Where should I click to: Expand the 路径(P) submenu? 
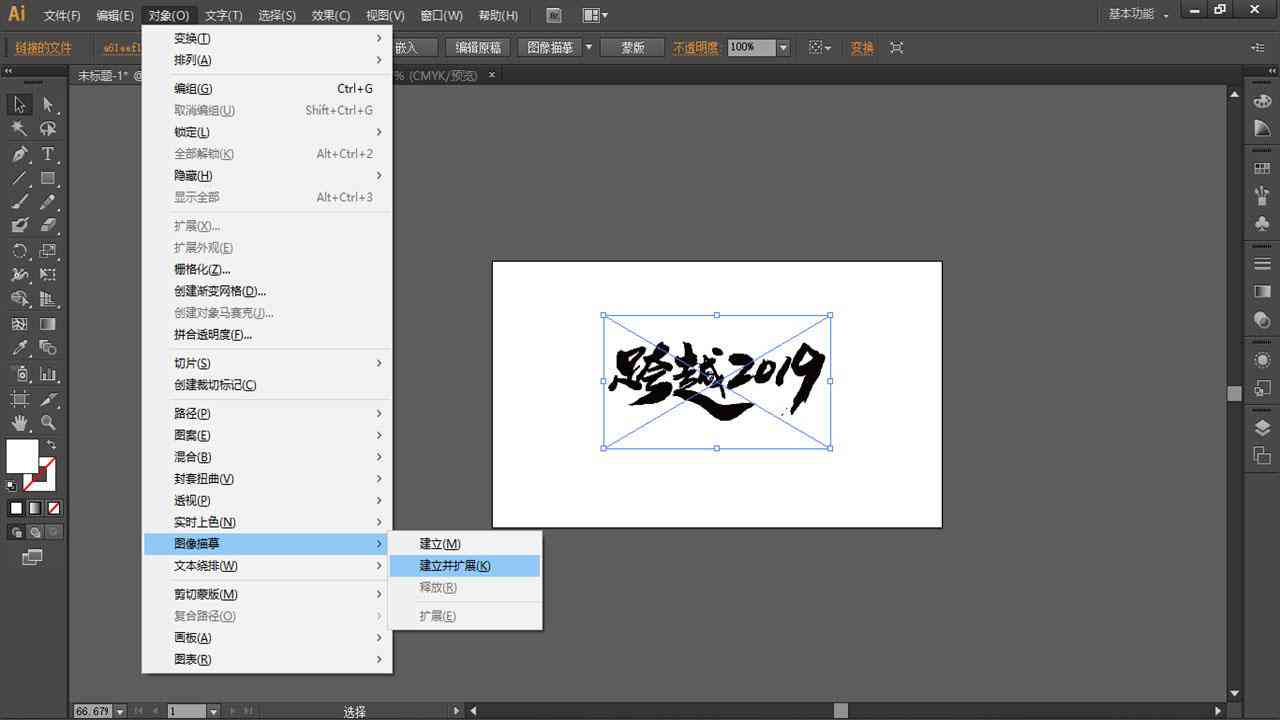point(267,413)
